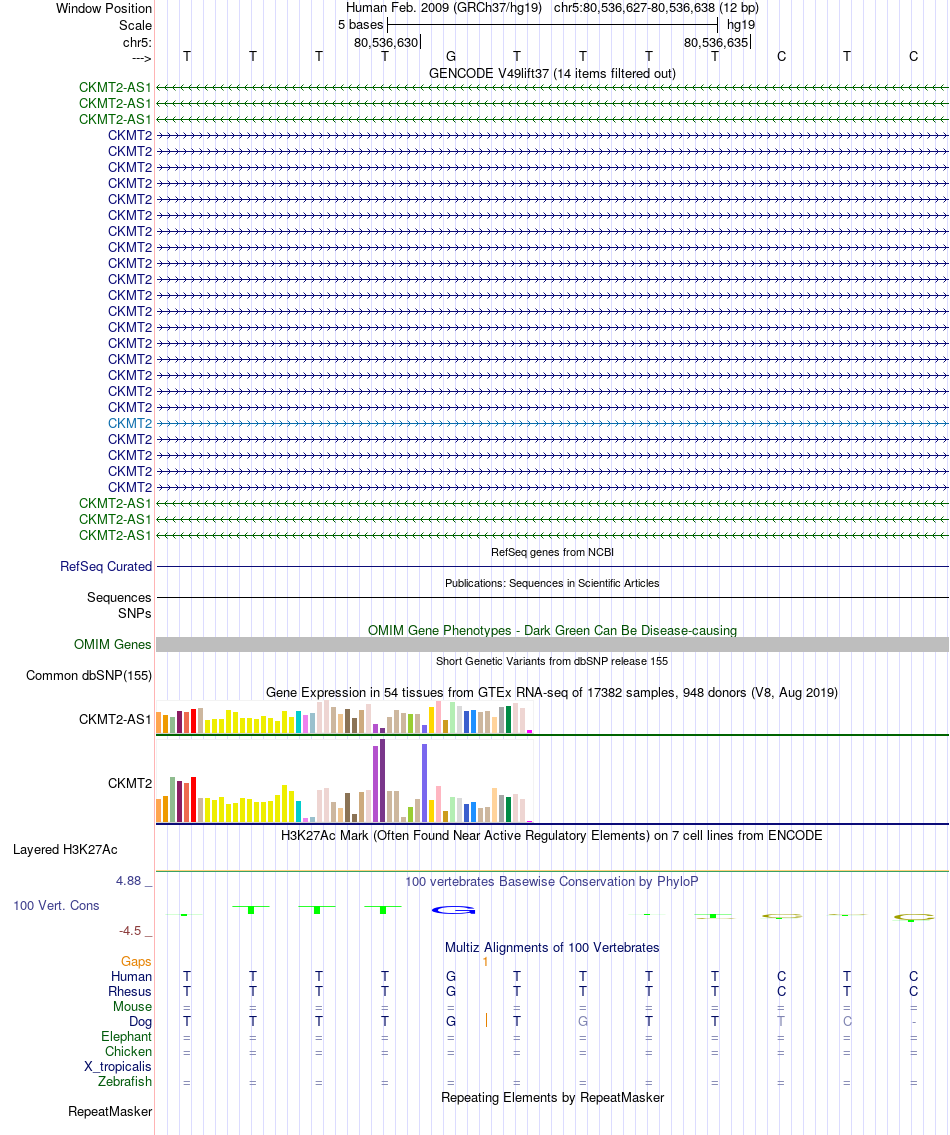Click the orange 1 in the Gaps row
950x1135 pixels.
[x=485, y=962]
